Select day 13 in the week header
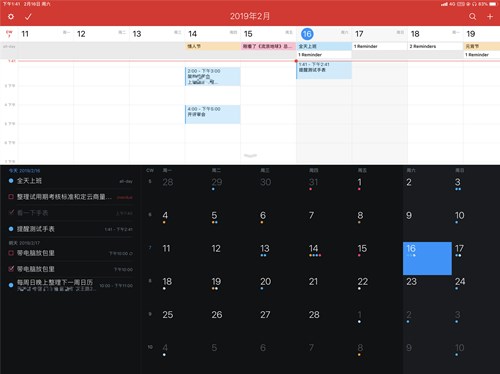500x374 pixels. click(137, 34)
